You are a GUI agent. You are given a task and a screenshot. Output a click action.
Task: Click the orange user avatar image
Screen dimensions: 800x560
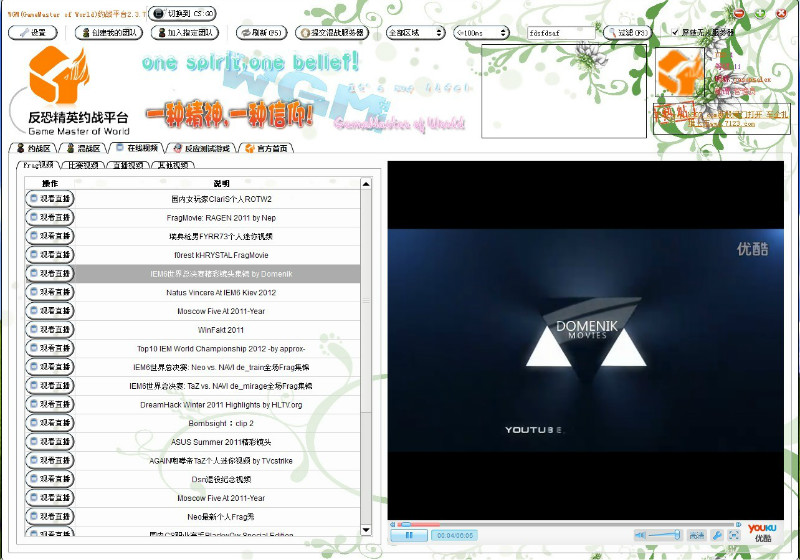680,72
